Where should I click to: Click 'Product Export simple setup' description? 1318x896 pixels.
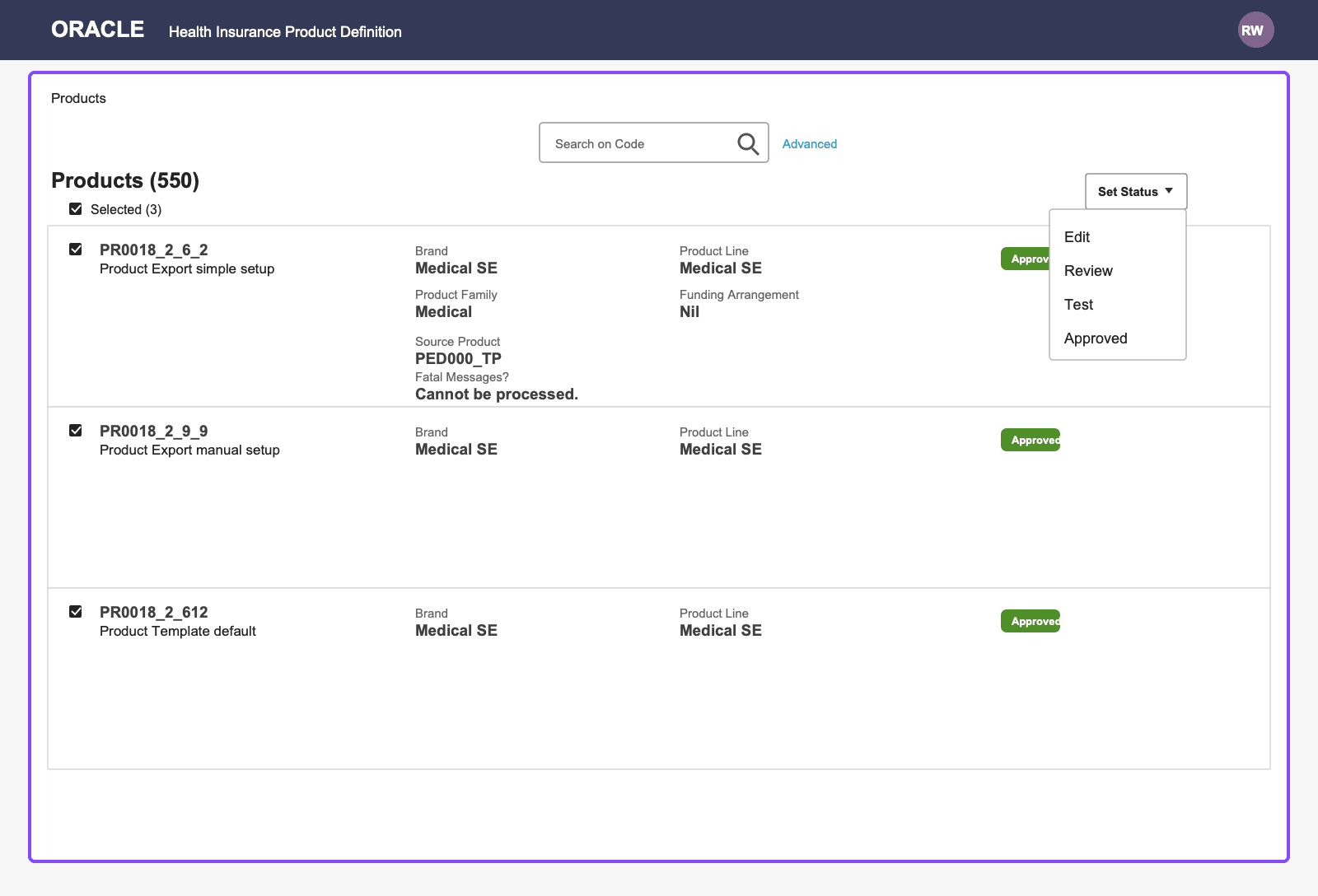coord(187,269)
